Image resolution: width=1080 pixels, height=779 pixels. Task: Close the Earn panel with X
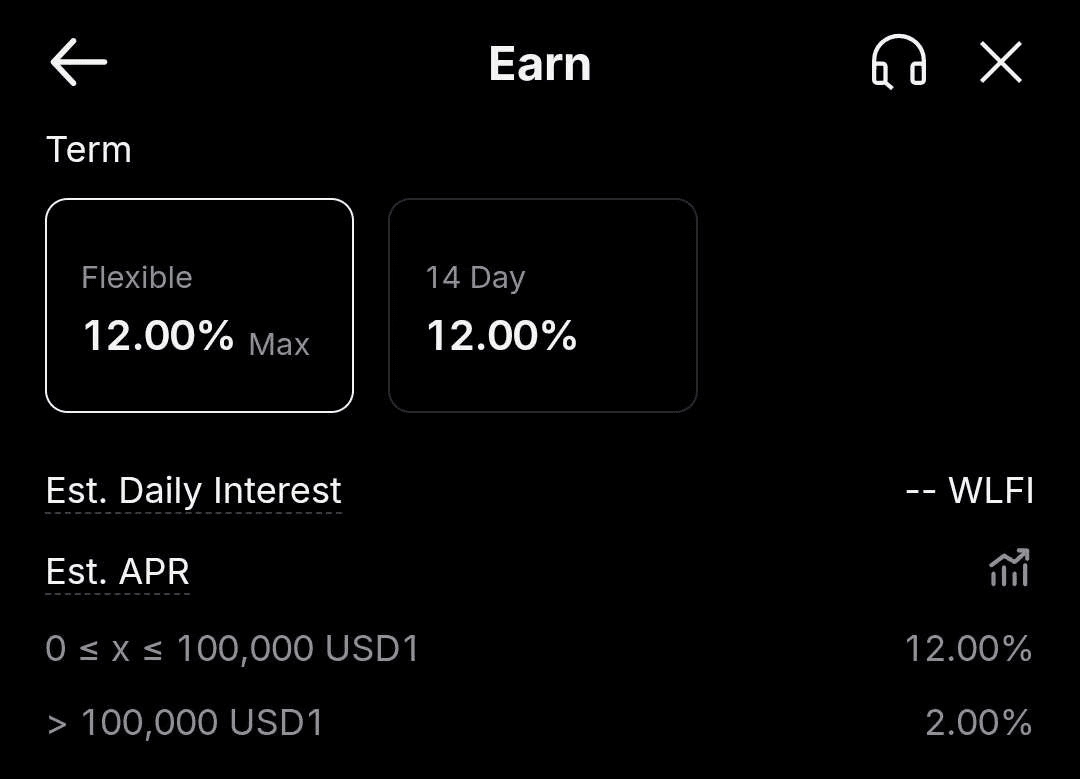pyautogui.click(x=1000, y=63)
